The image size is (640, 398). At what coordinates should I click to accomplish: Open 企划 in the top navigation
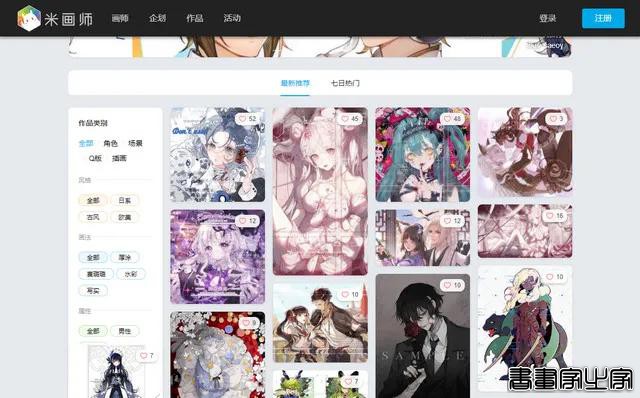click(158, 18)
